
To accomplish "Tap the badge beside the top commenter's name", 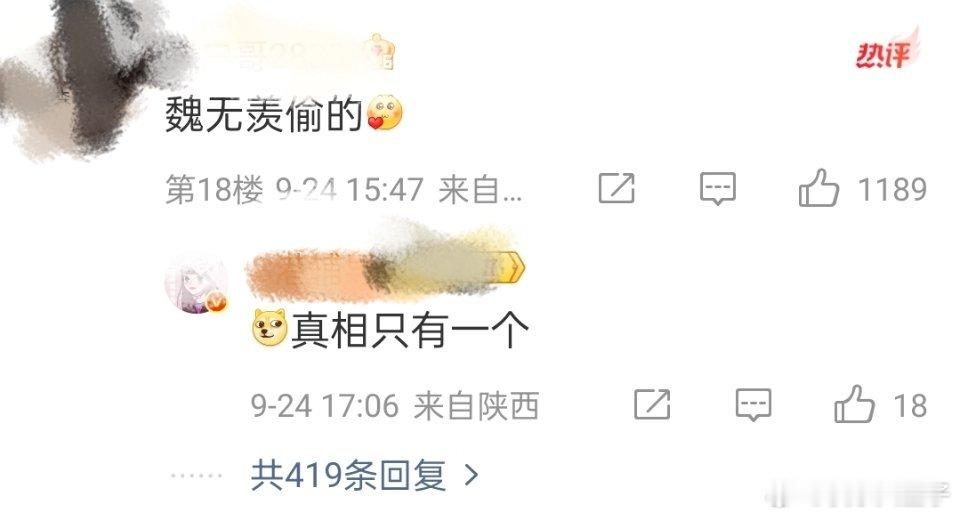I will point(381,52).
